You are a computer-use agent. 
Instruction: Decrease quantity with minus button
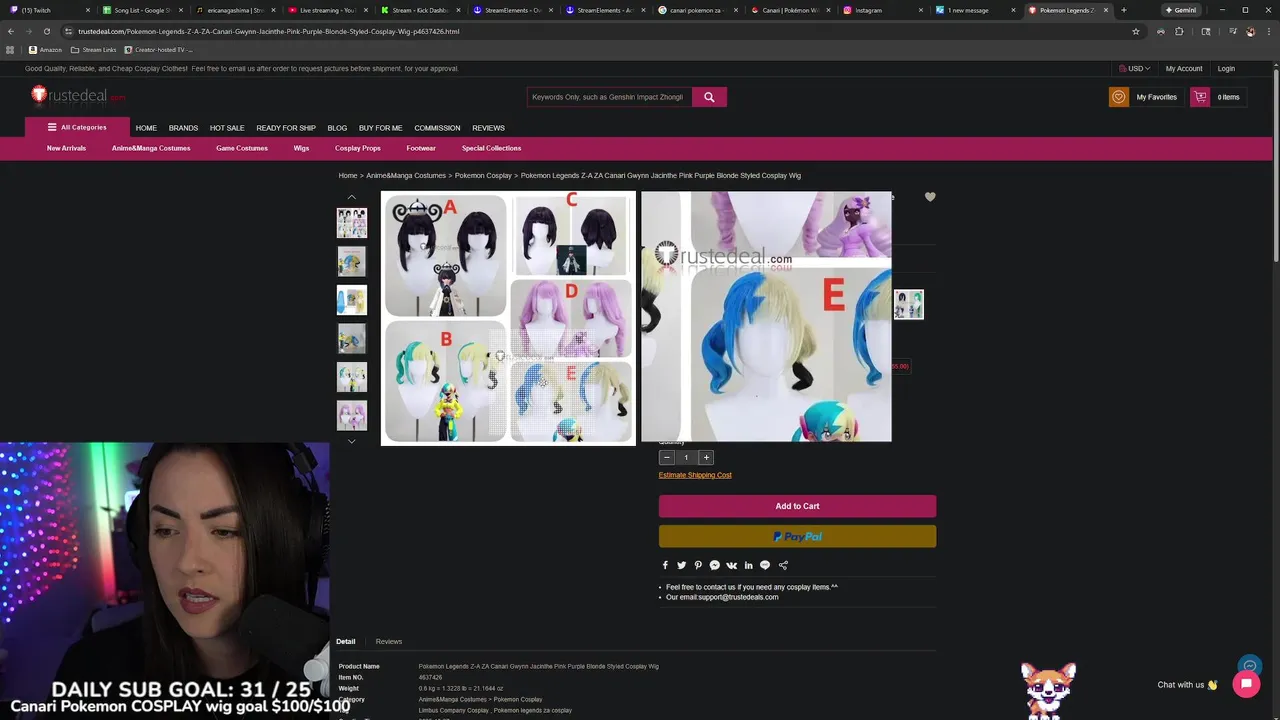[667, 457]
